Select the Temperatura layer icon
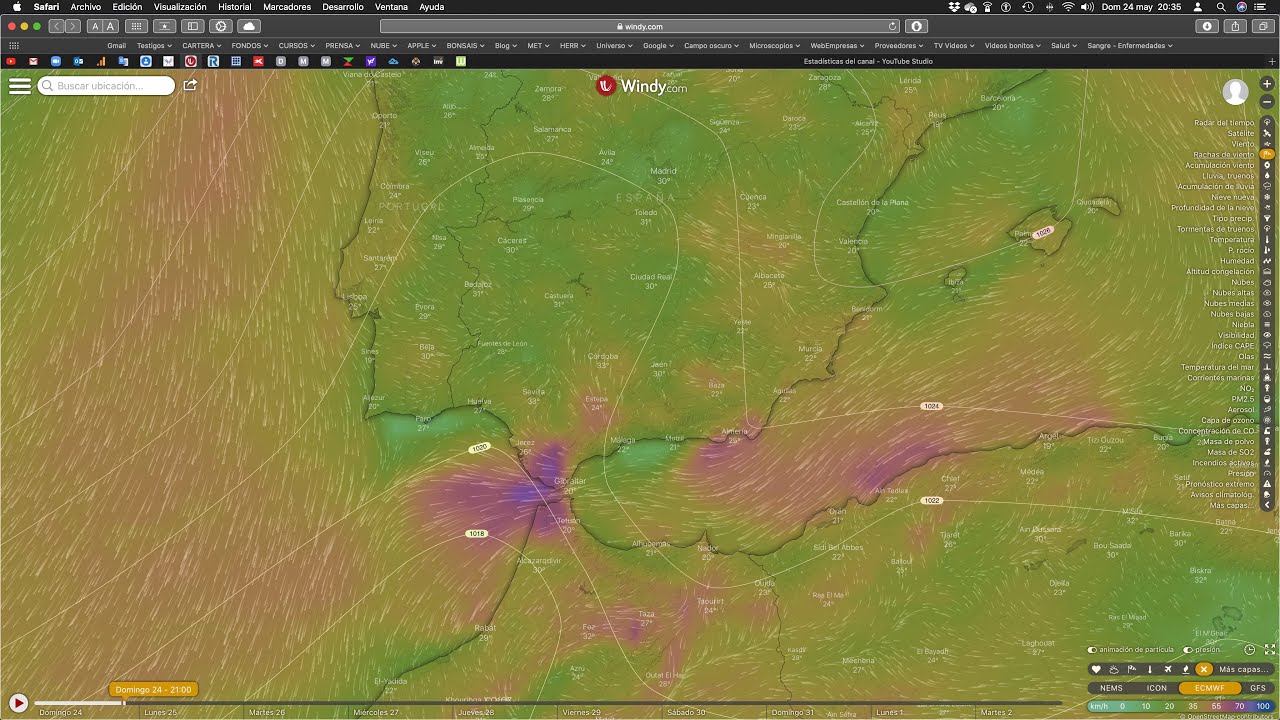 1267,240
